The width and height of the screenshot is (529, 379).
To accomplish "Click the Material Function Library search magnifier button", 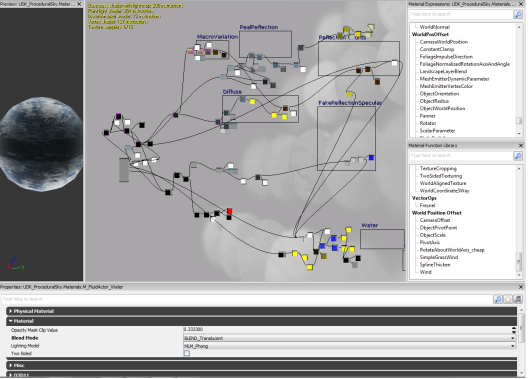I will (x=518, y=156).
